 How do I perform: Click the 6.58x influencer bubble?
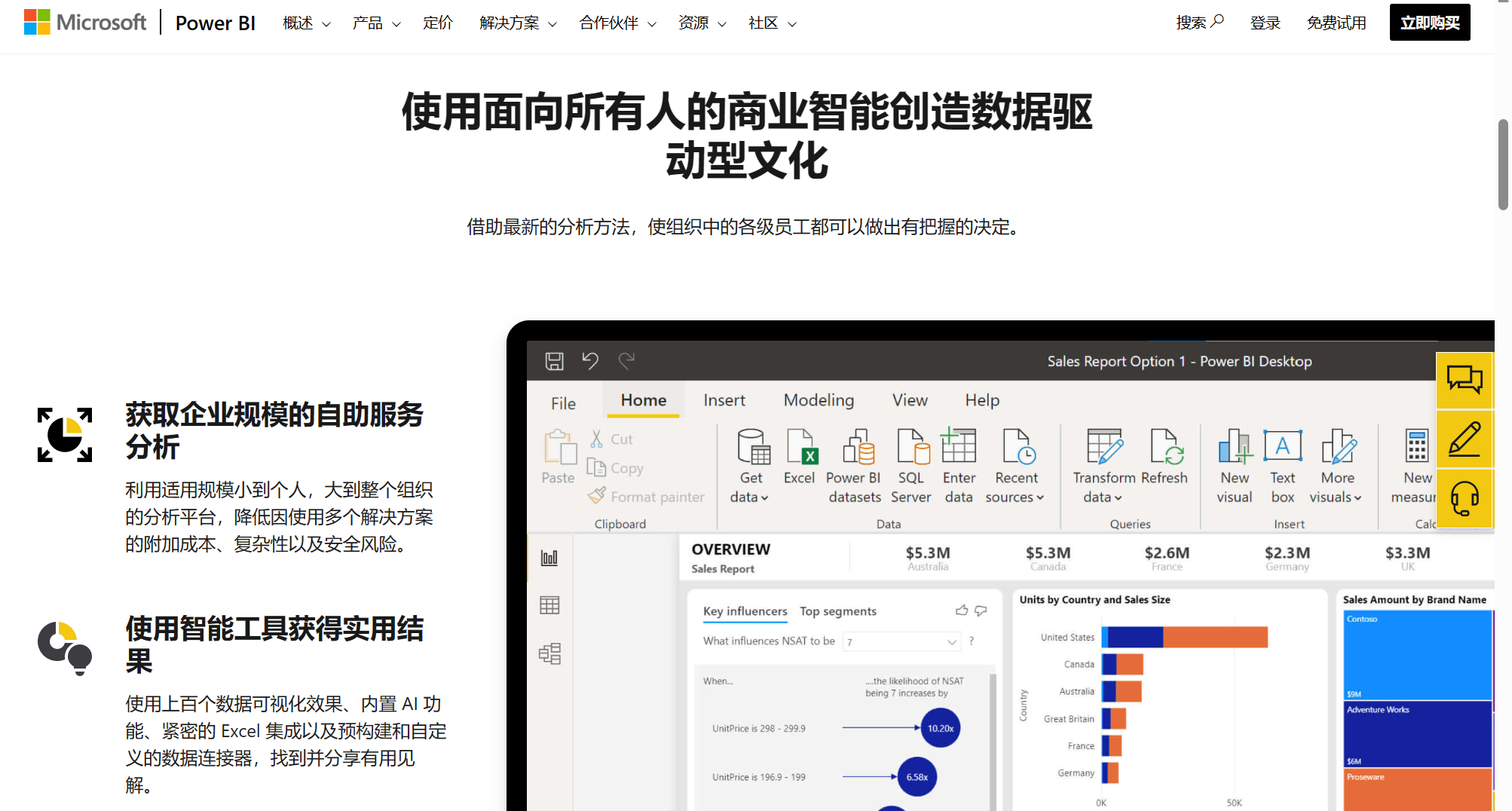917,776
